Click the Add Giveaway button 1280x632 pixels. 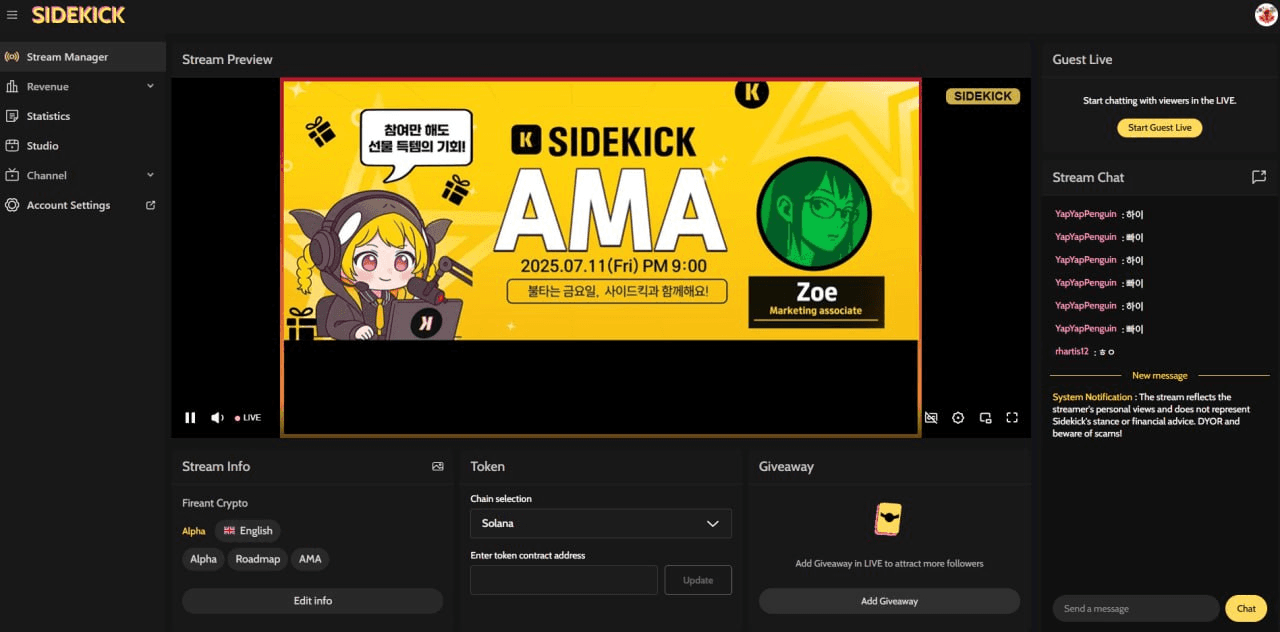889,601
